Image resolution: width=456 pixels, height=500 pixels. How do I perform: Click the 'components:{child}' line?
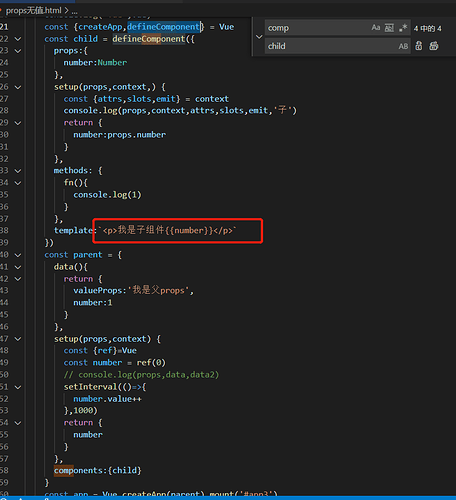coord(98,471)
